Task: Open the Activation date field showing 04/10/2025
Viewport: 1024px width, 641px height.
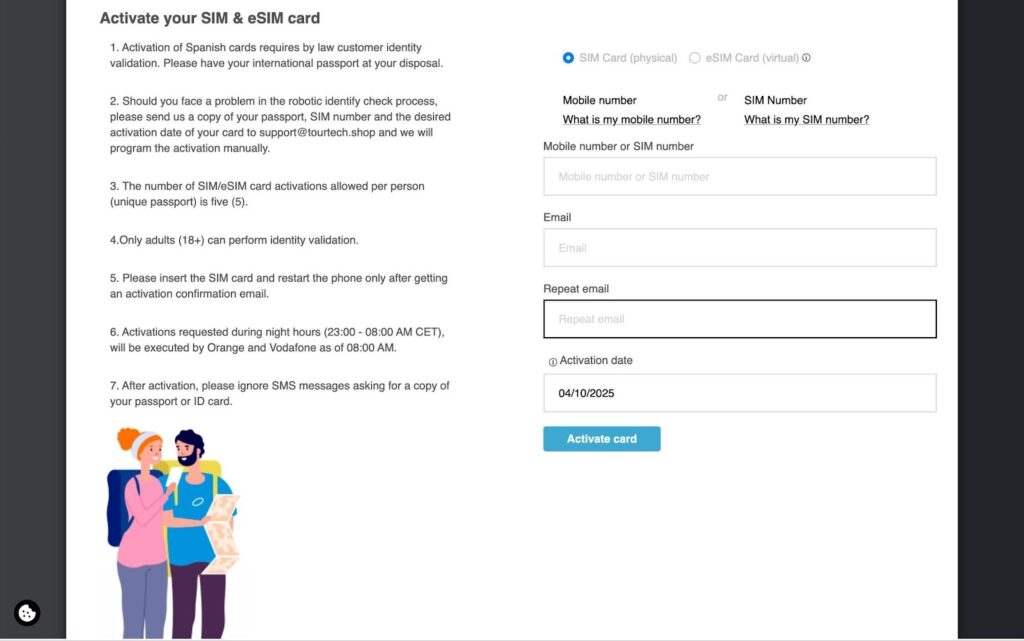Action: tap(739, 393)
